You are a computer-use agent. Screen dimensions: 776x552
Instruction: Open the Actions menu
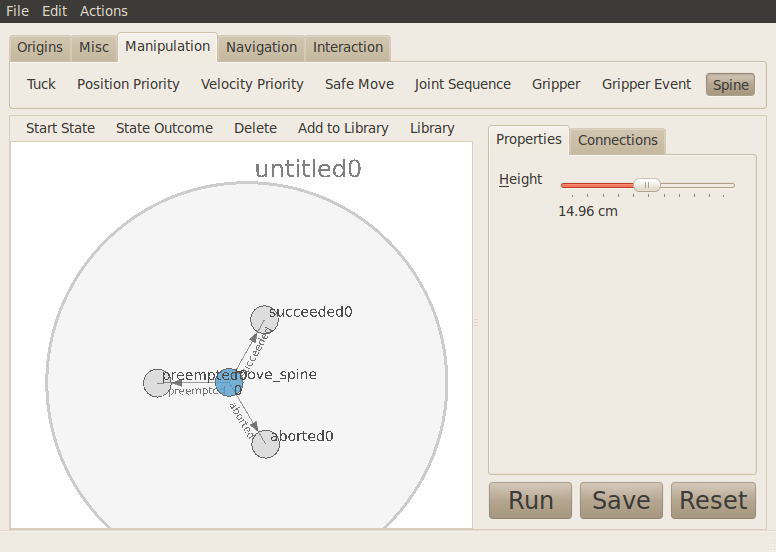point(104,11)
